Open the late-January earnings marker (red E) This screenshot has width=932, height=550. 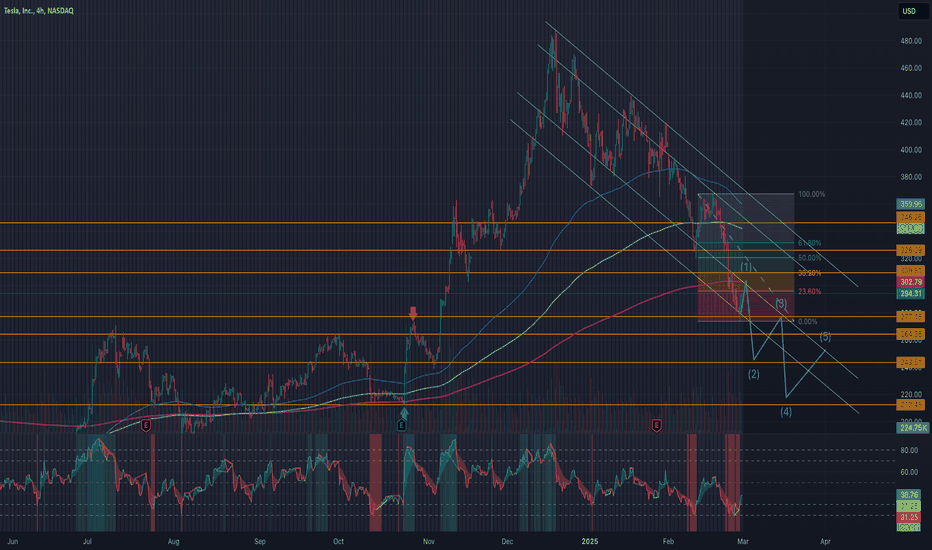pos(657,425)
